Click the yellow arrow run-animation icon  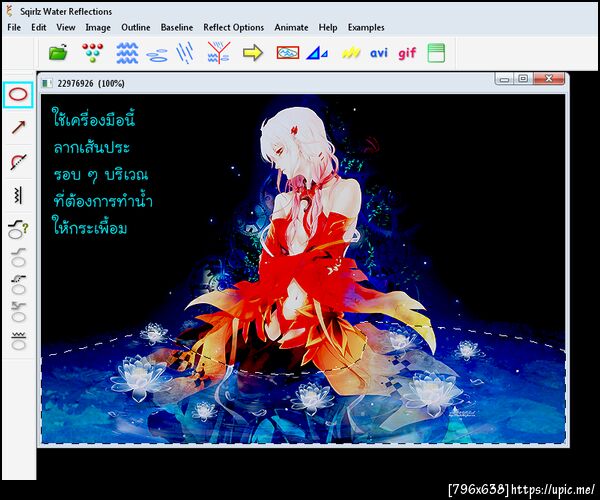click(x=253, y=53)
